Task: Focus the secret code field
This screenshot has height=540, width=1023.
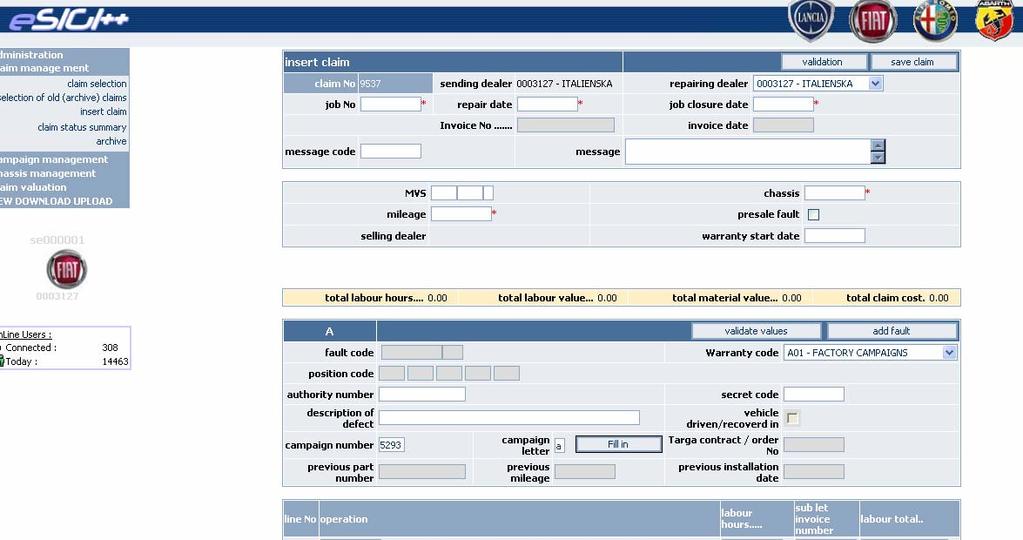Action: click(x=814, y=394)
